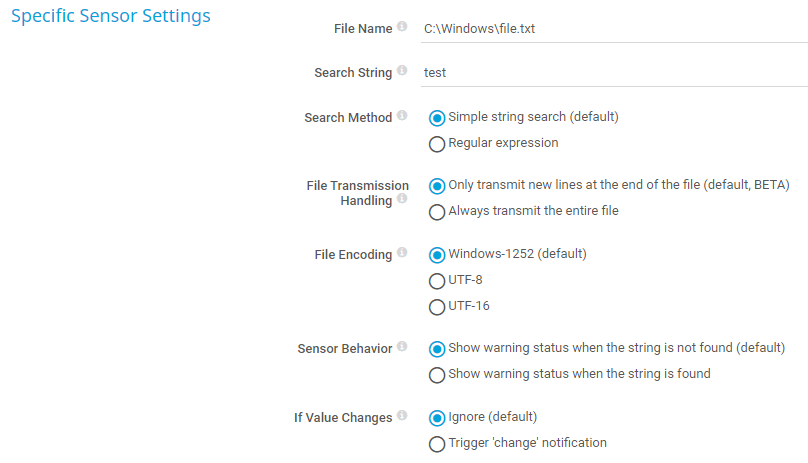Click the File Name input field

click(x=612, y=29)
